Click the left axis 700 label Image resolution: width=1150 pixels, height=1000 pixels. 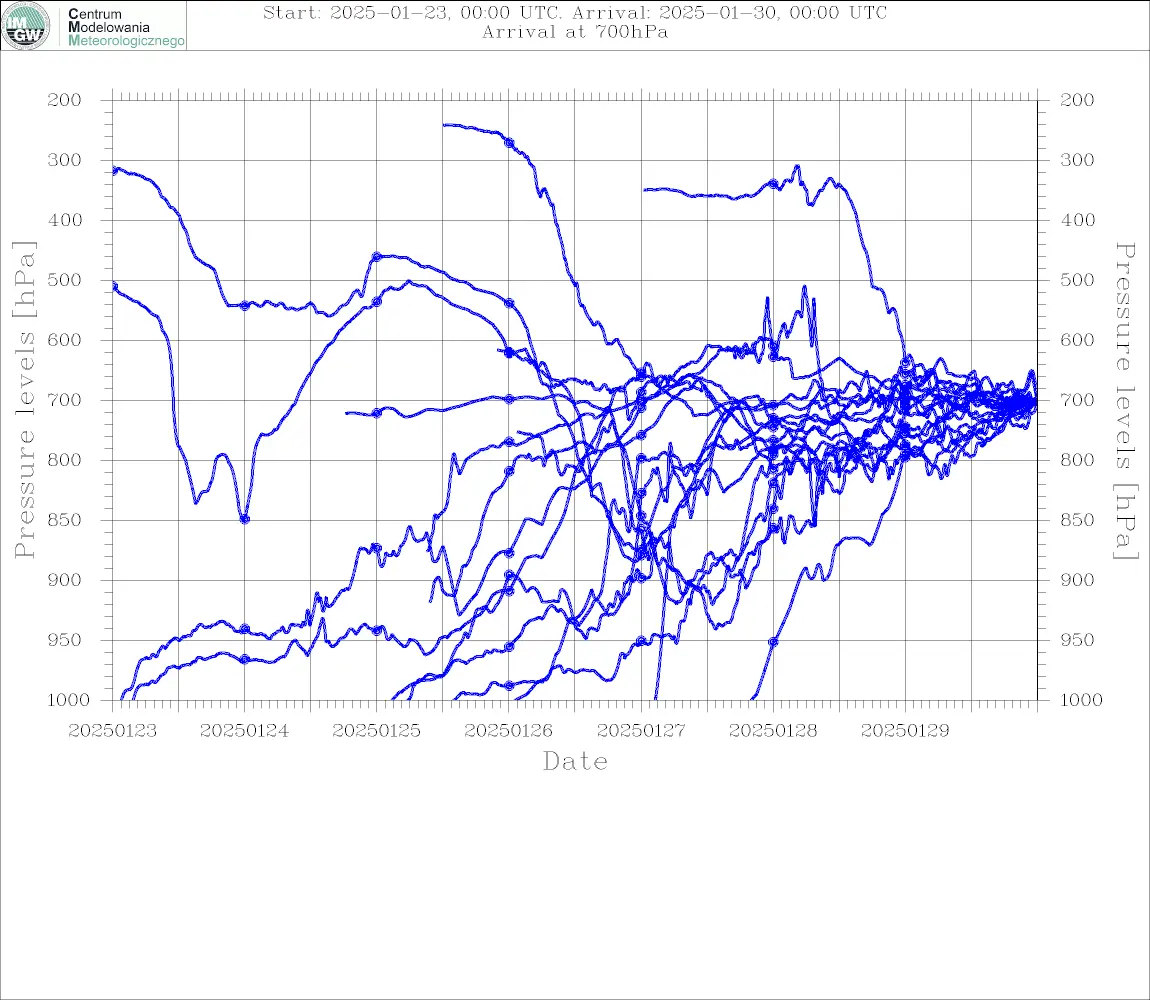click(x=65, y=400)
